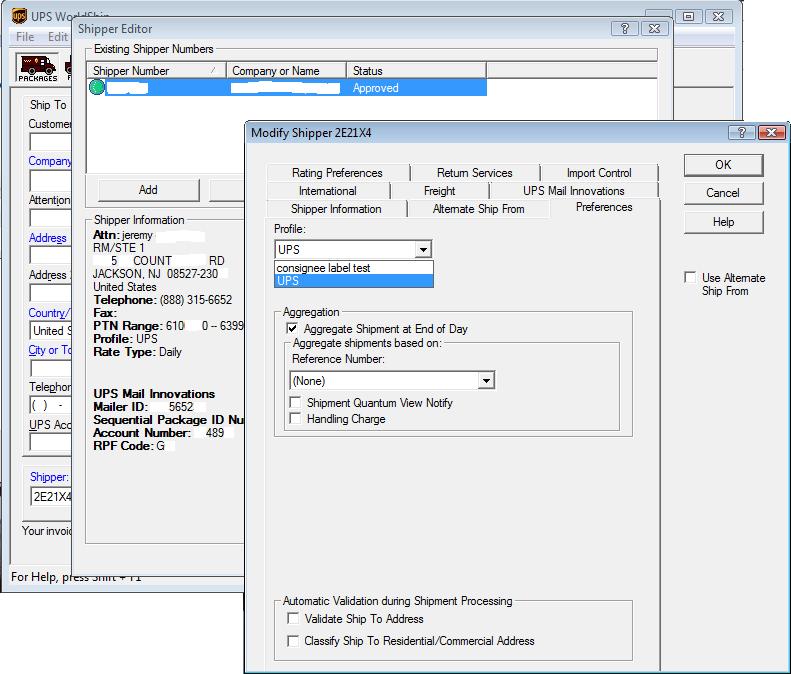This screenshot has height=674, width=791.
Task: Click the blue Shipper label in WorldShip
Action: (x=49, y=477)
